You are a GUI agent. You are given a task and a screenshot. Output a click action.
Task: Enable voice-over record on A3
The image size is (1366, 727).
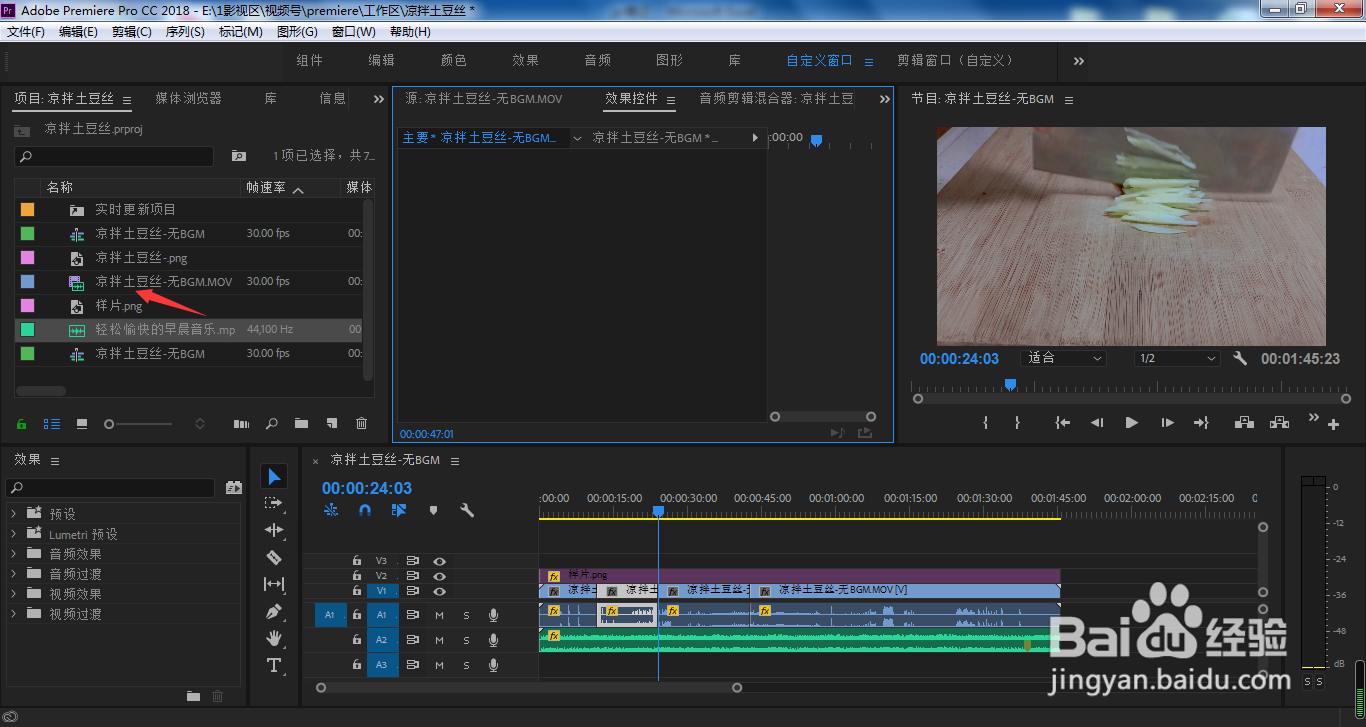click(493, 665)
